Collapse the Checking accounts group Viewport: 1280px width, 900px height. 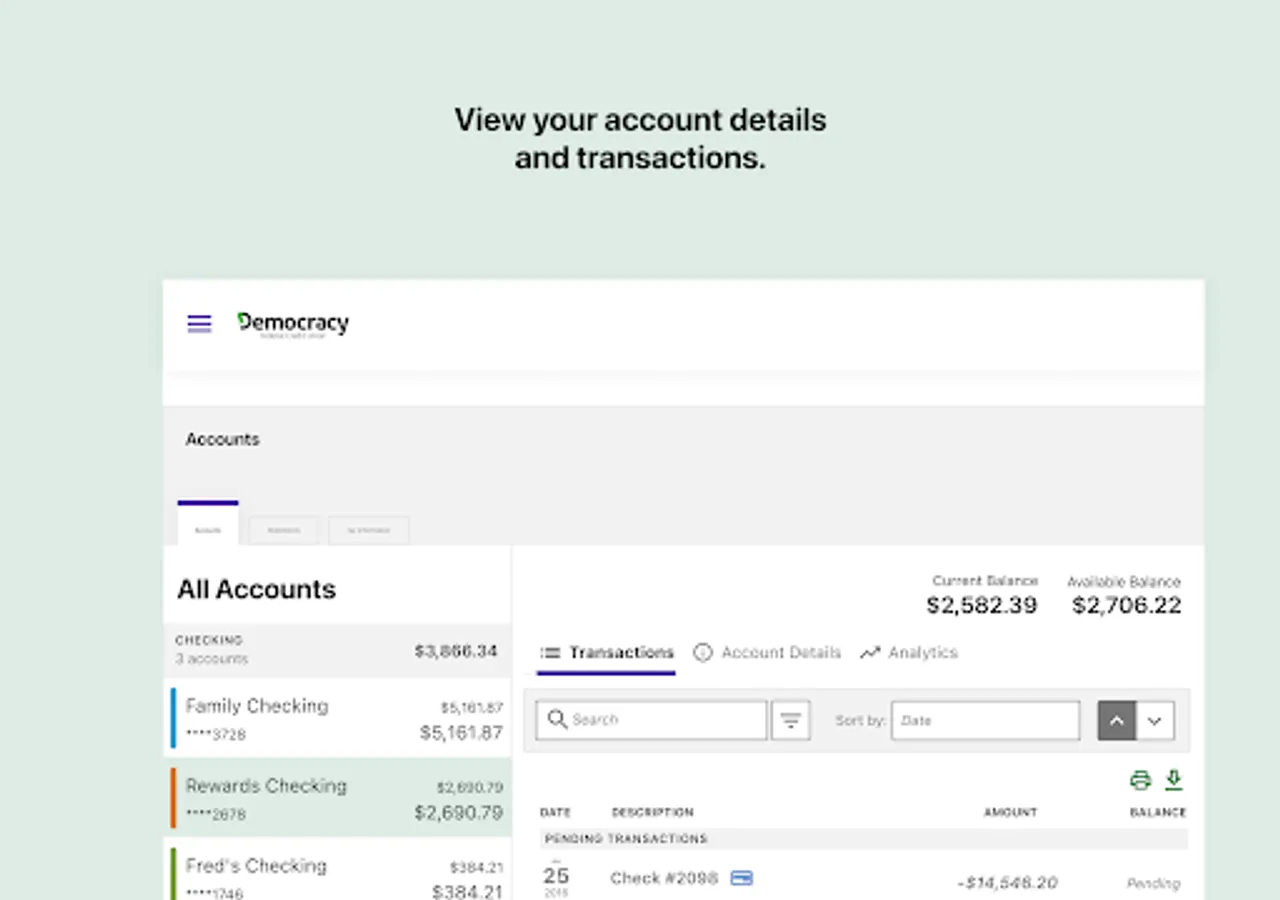(x=337, y=650)
